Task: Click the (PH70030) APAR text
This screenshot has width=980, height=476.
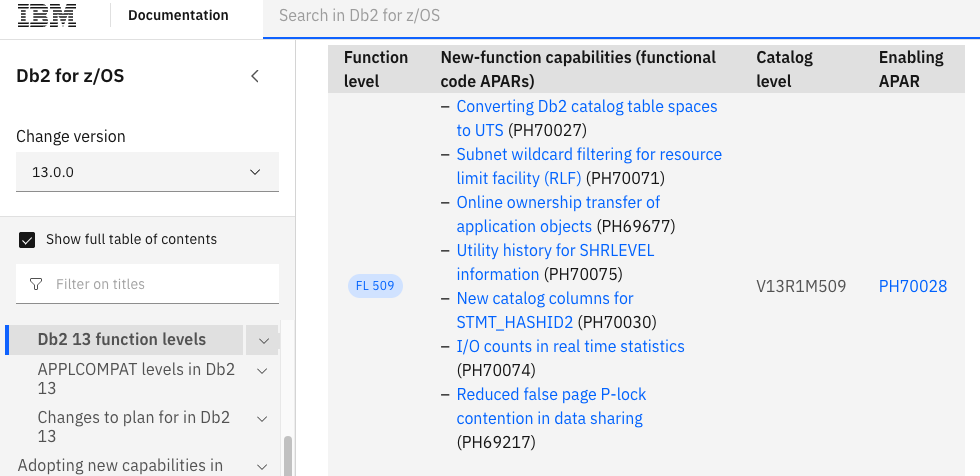Action: tap(617, 322)
